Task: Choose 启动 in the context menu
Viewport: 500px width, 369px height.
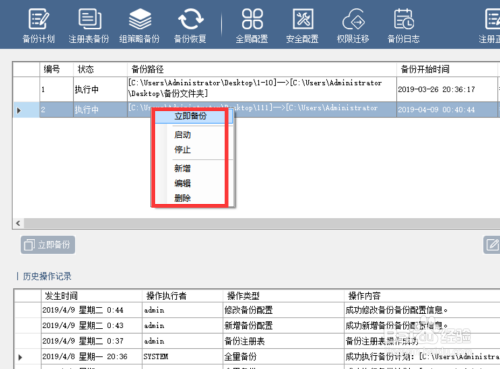Action: tap(182, 135)
